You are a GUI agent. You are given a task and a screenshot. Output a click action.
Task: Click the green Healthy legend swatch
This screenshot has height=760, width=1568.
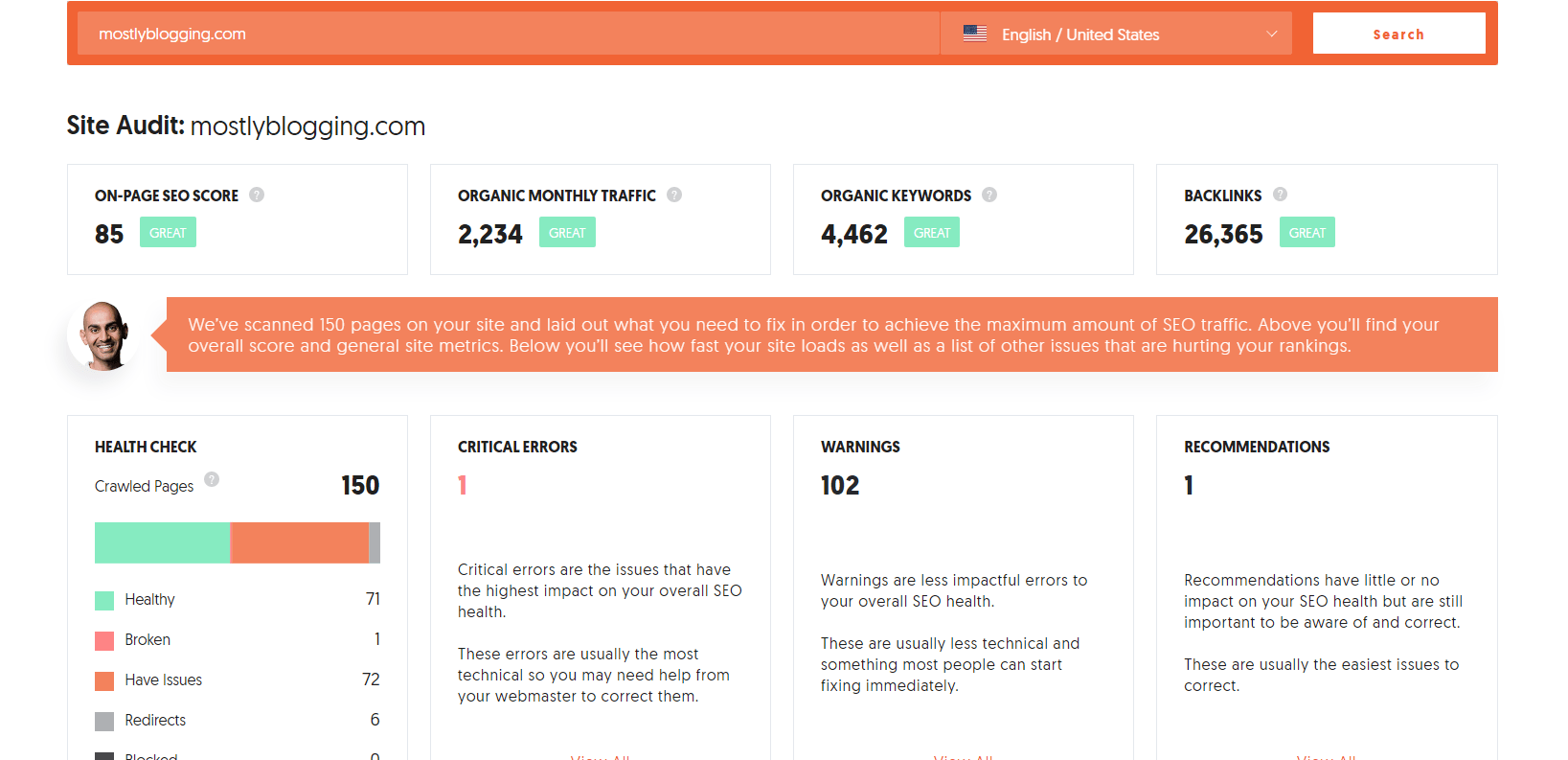click(104, 601)
